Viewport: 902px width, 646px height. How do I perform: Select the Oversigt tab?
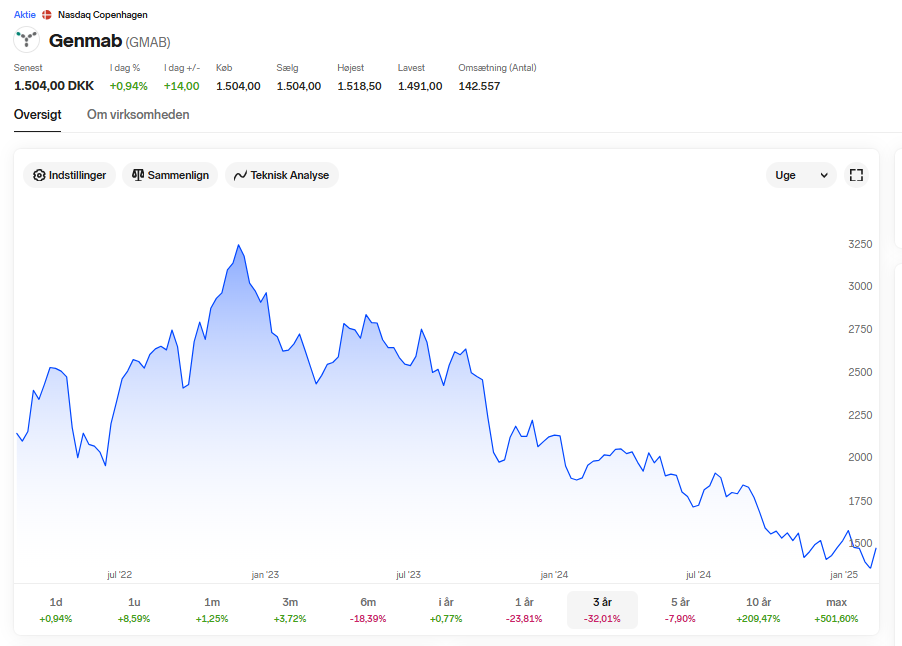point(37,114)
